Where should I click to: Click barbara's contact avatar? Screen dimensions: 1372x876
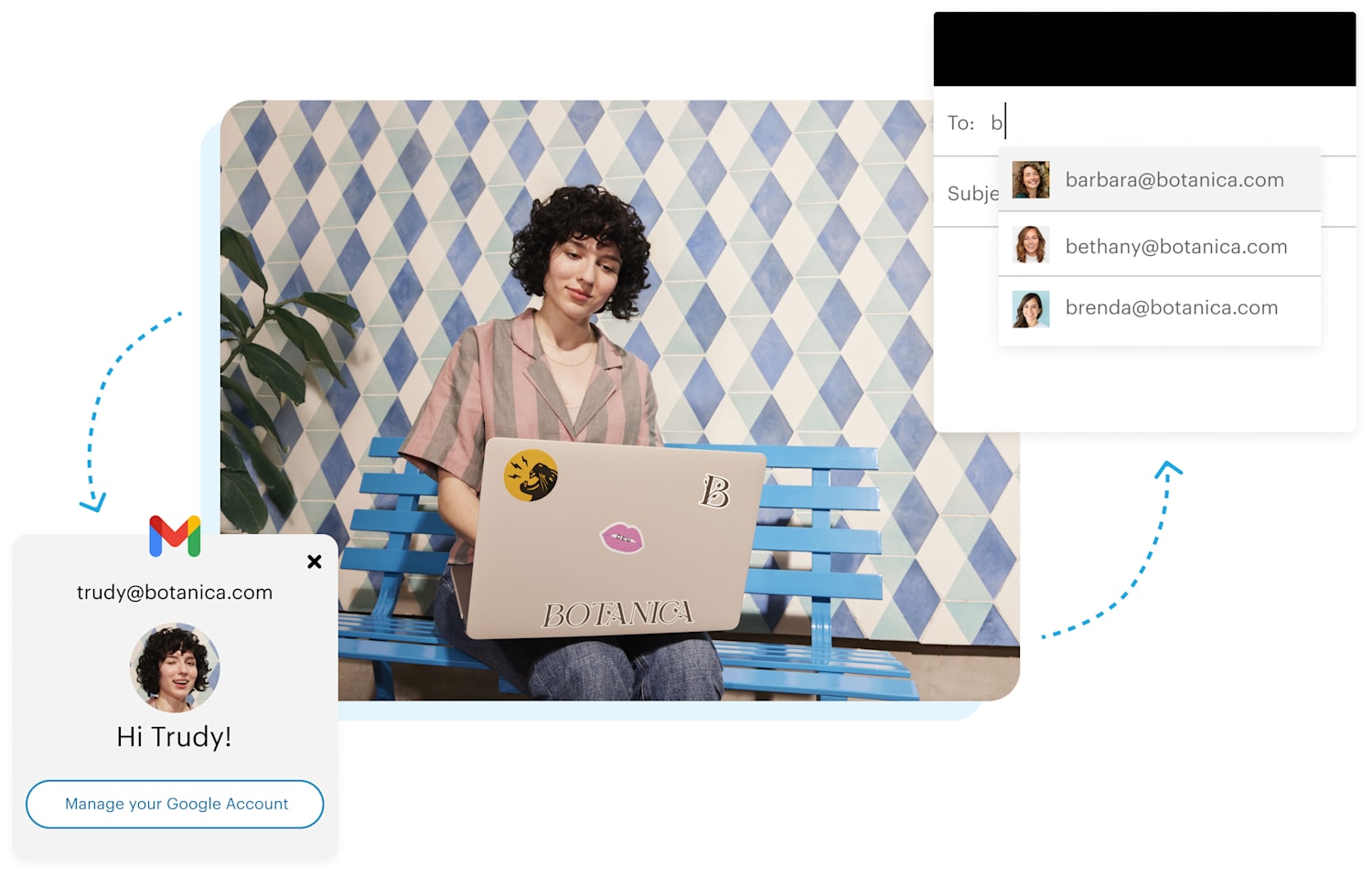pos(1031,179)
